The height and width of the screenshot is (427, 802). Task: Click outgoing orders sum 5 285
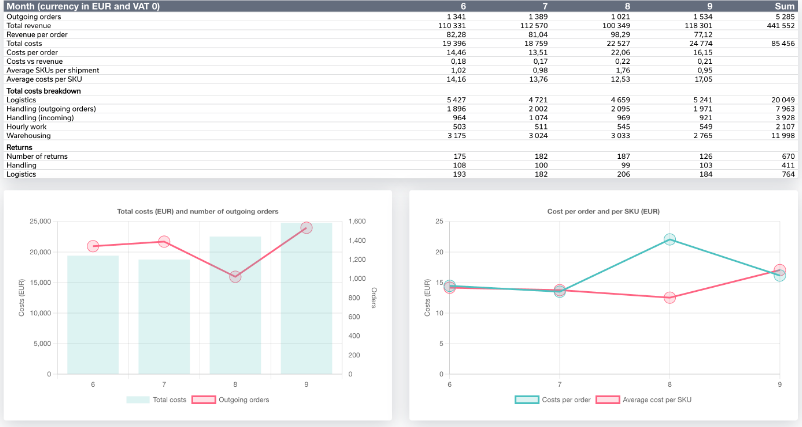click(x=785, y=16)
